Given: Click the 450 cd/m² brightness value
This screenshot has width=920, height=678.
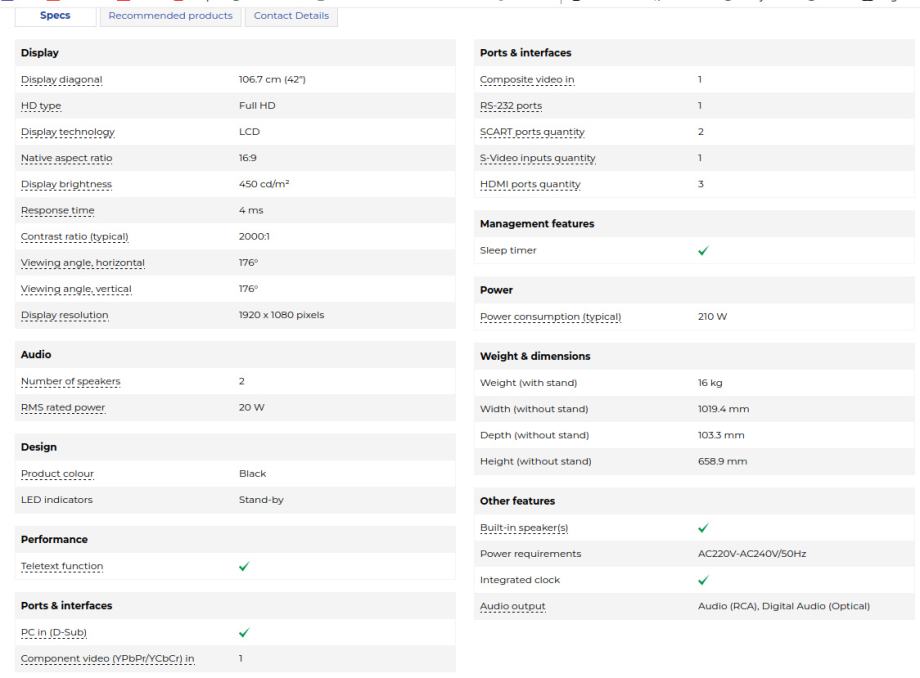Looking at the screenshot, I should tap(264, 184).
